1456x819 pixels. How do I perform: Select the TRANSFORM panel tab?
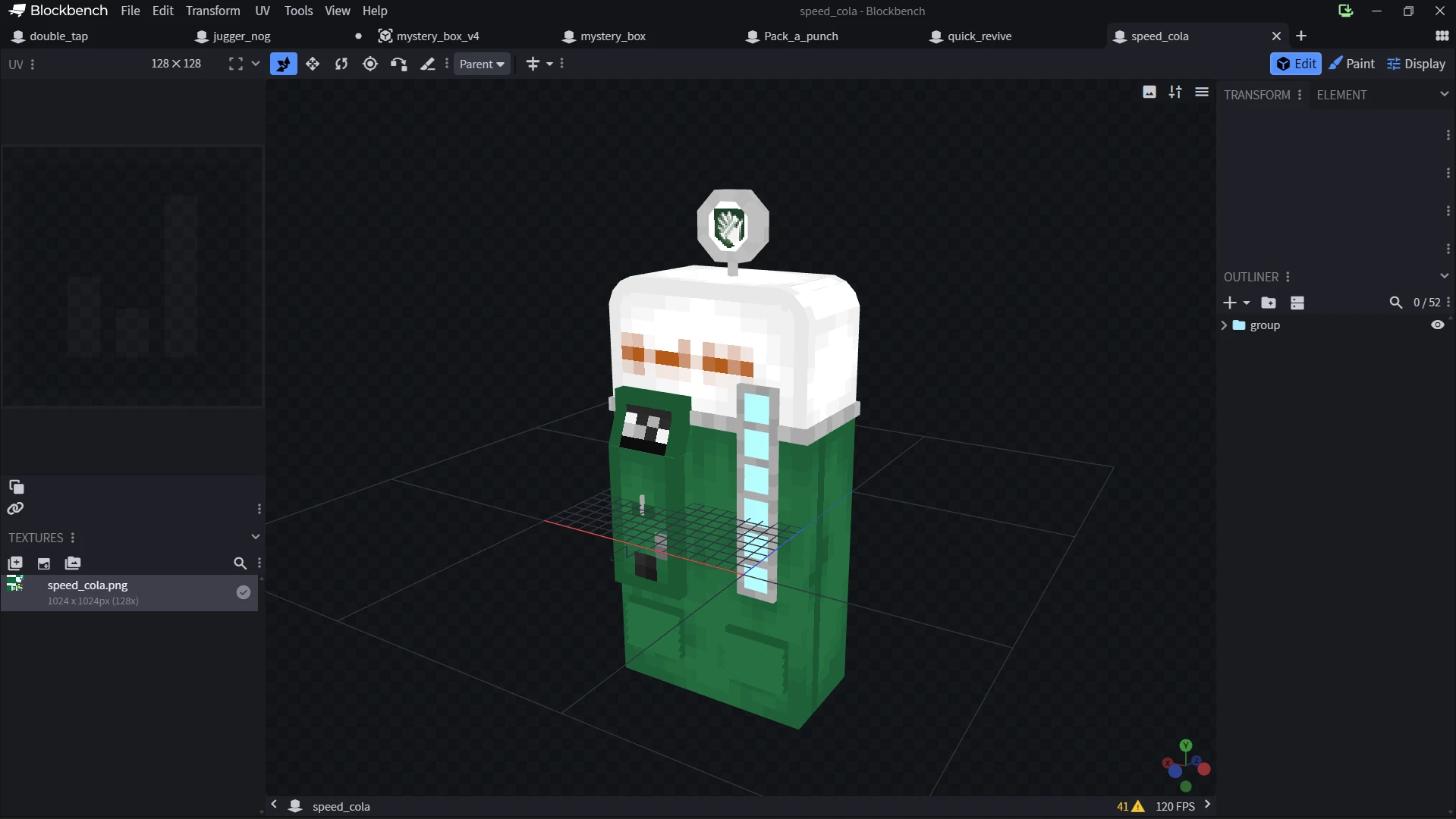pos(1256,95)
